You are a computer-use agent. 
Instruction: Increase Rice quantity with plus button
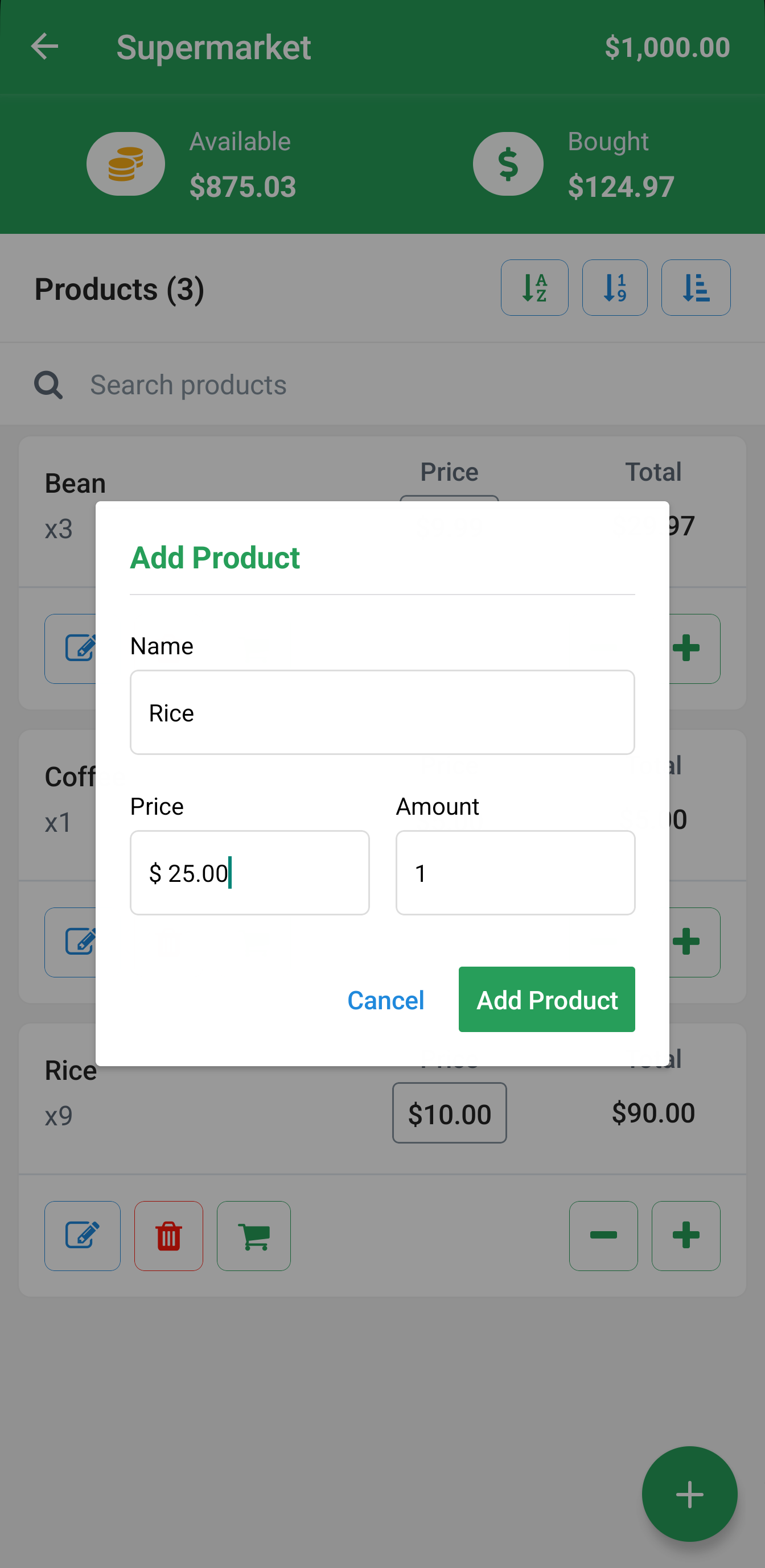686,1236
